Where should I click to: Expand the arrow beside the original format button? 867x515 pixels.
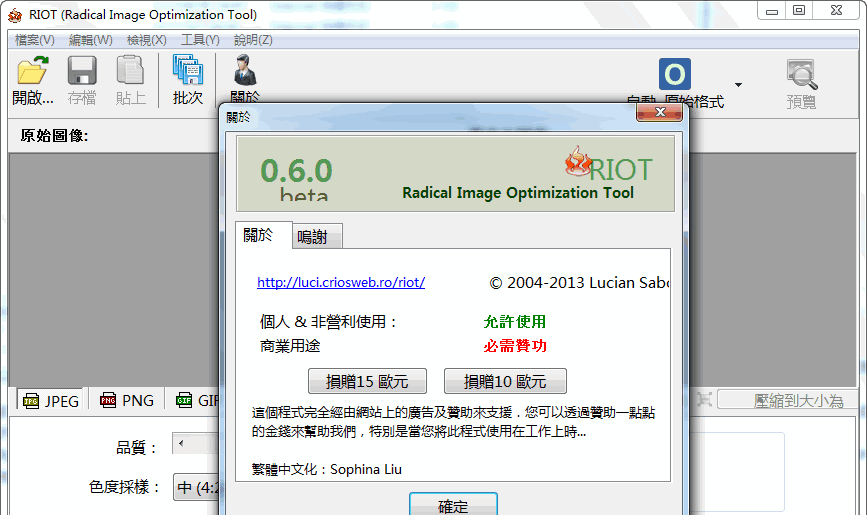coord(738,85)
